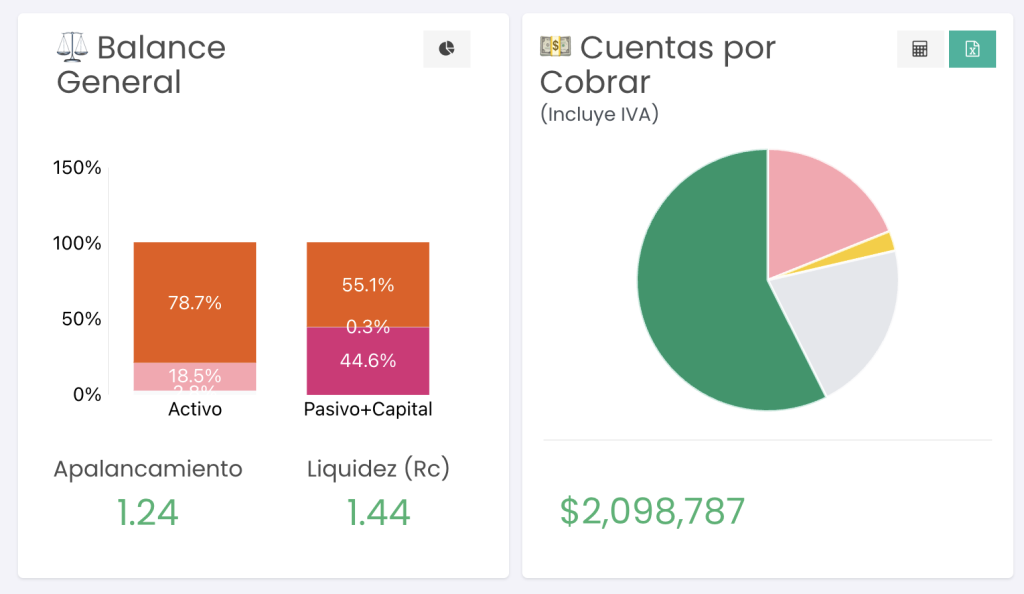Screen dimensions: 1024x594
Task: Select the light pink 18.5% Activo segment
Action: (x=195, y=374)
